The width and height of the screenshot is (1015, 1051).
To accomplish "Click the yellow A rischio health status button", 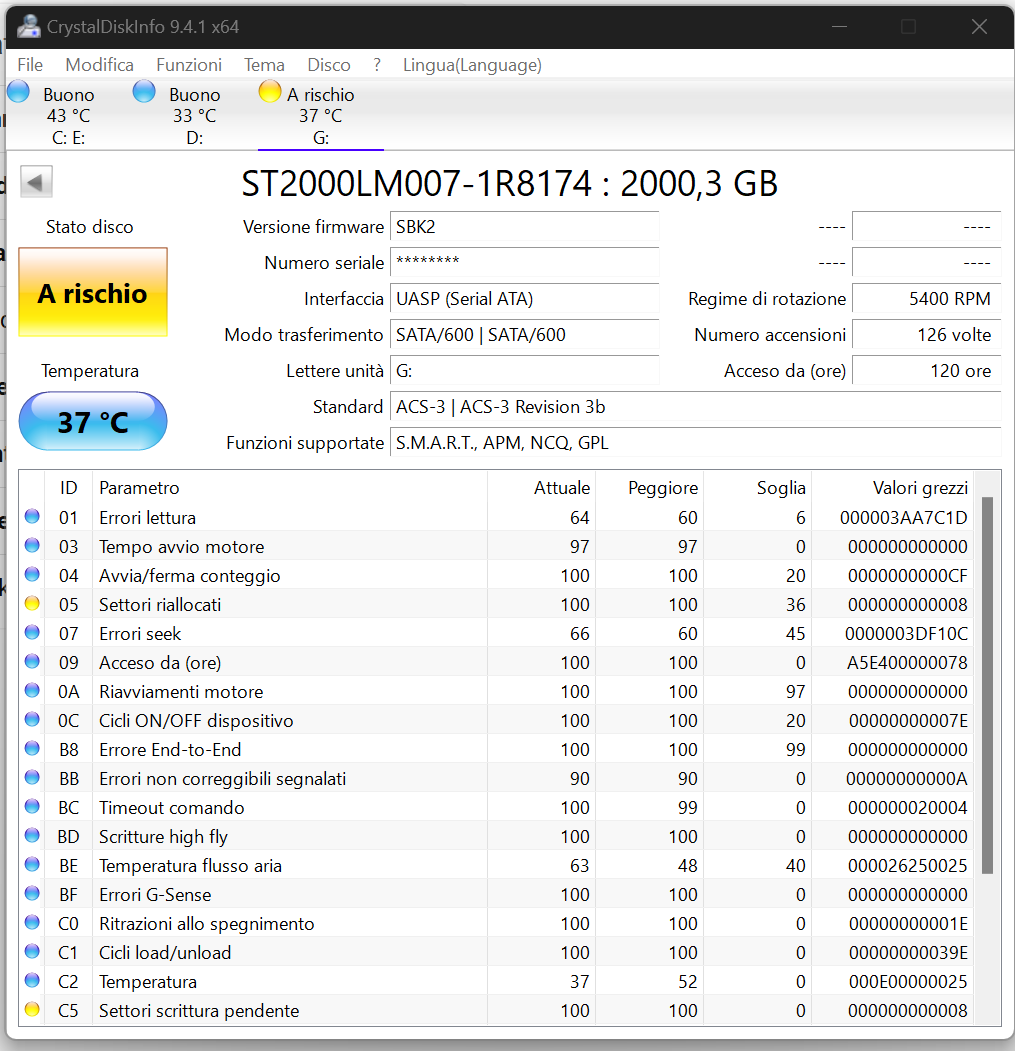I will pyautogui.click(x=93, y=292).
